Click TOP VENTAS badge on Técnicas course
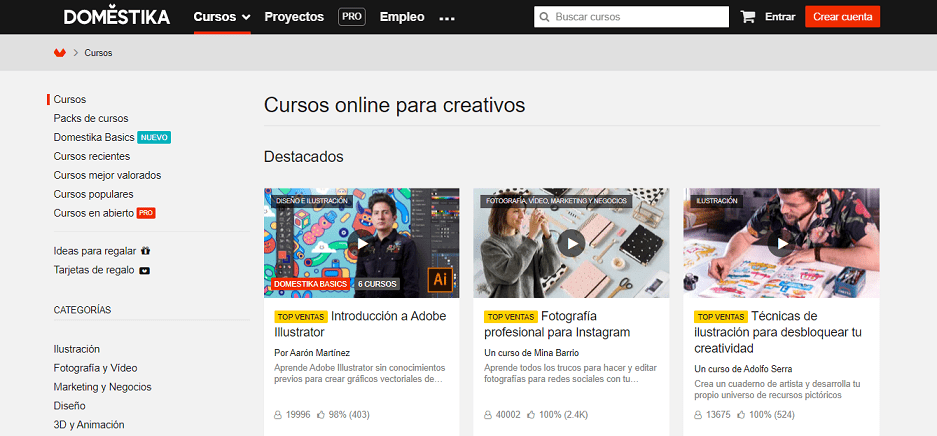The height and width of the screenshot is (436, 937). click(721, 317)
